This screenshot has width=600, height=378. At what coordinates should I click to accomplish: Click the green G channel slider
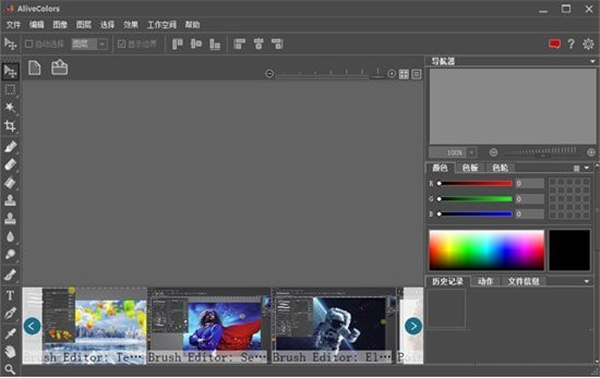click(x=475, y=199)
